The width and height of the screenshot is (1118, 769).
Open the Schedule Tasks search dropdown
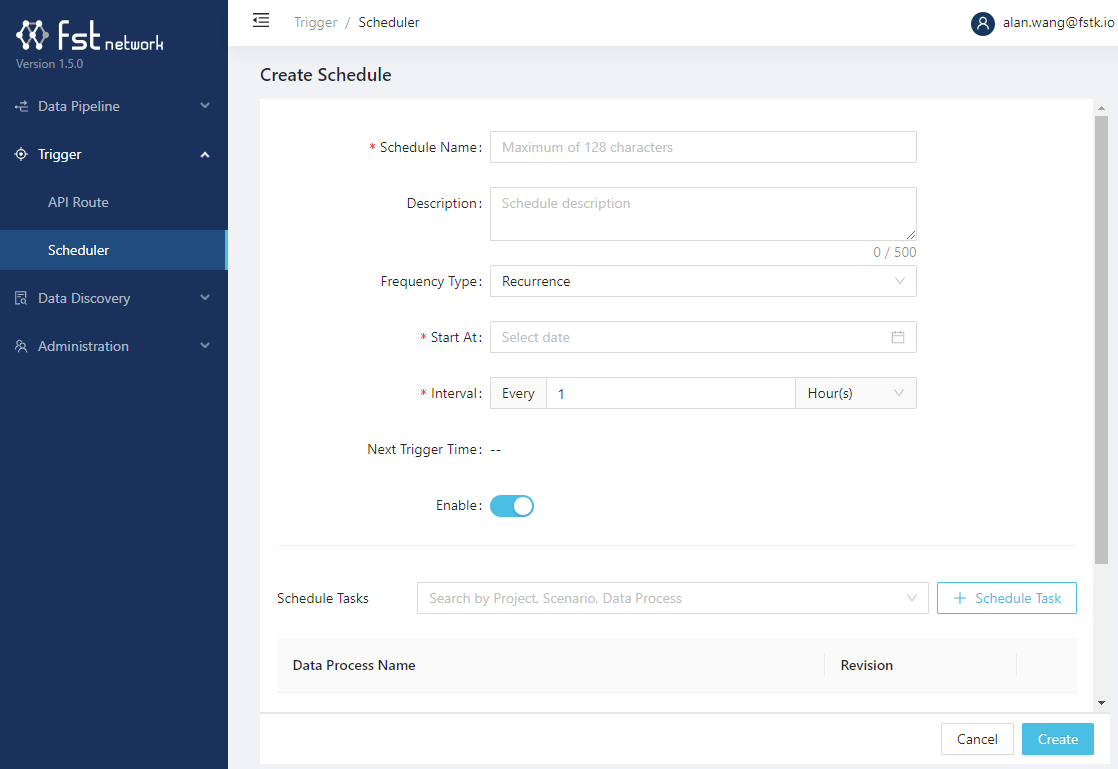(672, 599)
